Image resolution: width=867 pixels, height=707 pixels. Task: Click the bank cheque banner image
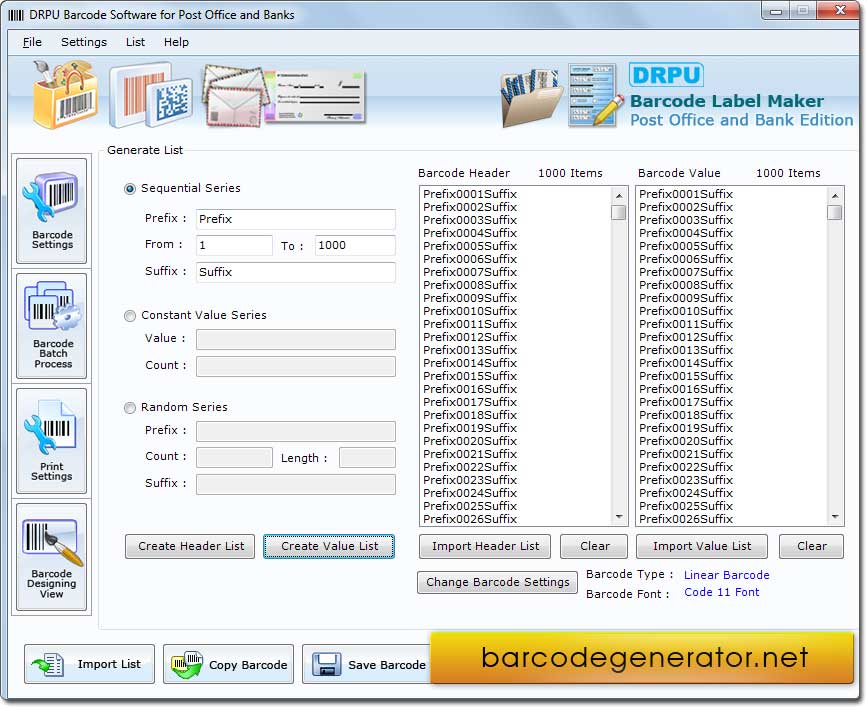click(x=315, y=96)
